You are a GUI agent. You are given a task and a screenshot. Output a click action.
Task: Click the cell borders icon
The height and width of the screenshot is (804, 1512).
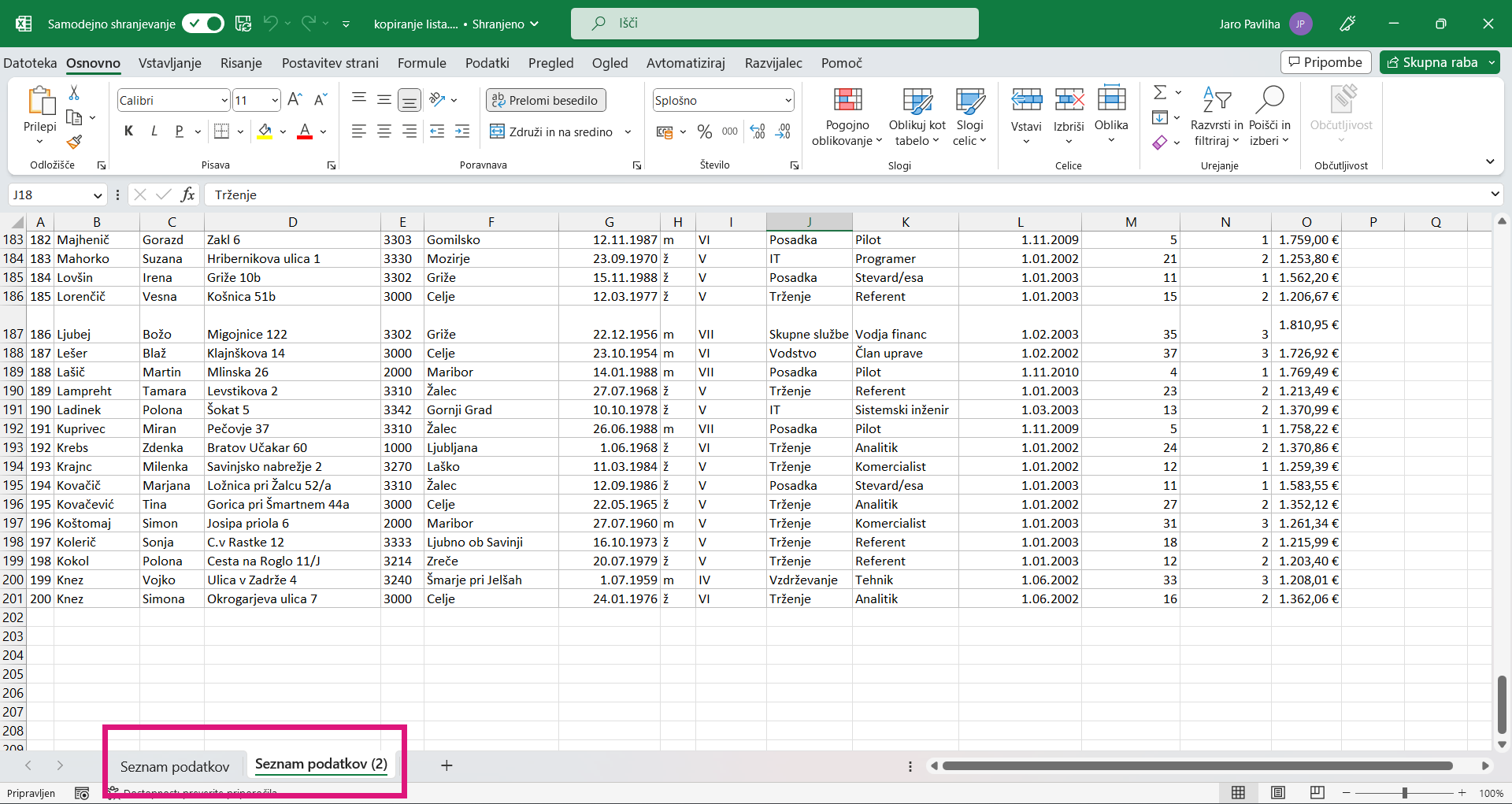pos(222,132)
